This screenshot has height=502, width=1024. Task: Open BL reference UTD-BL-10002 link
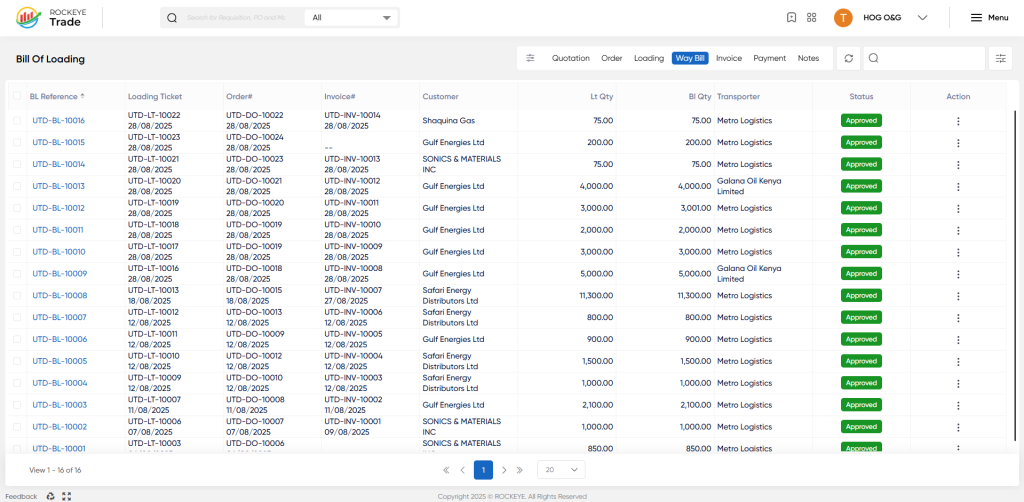point(59,427)
